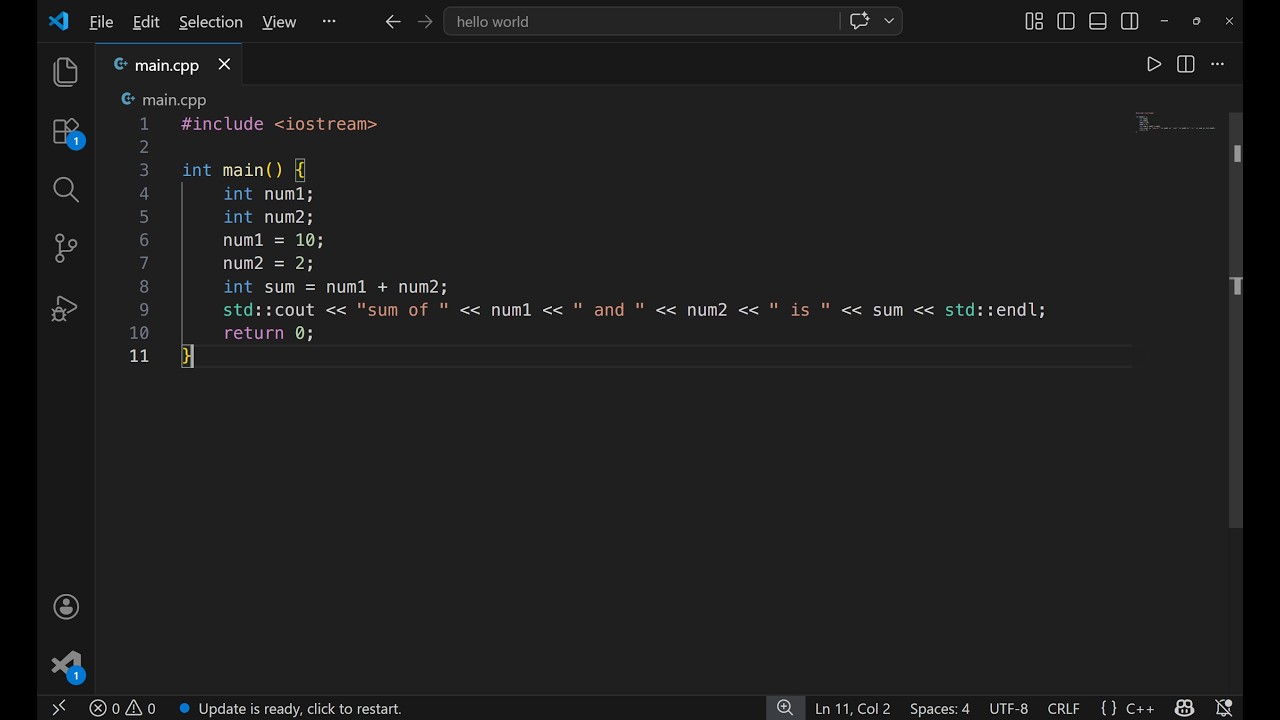
Task: Click line number 4 in the gutter
Action: click(144, 194)
